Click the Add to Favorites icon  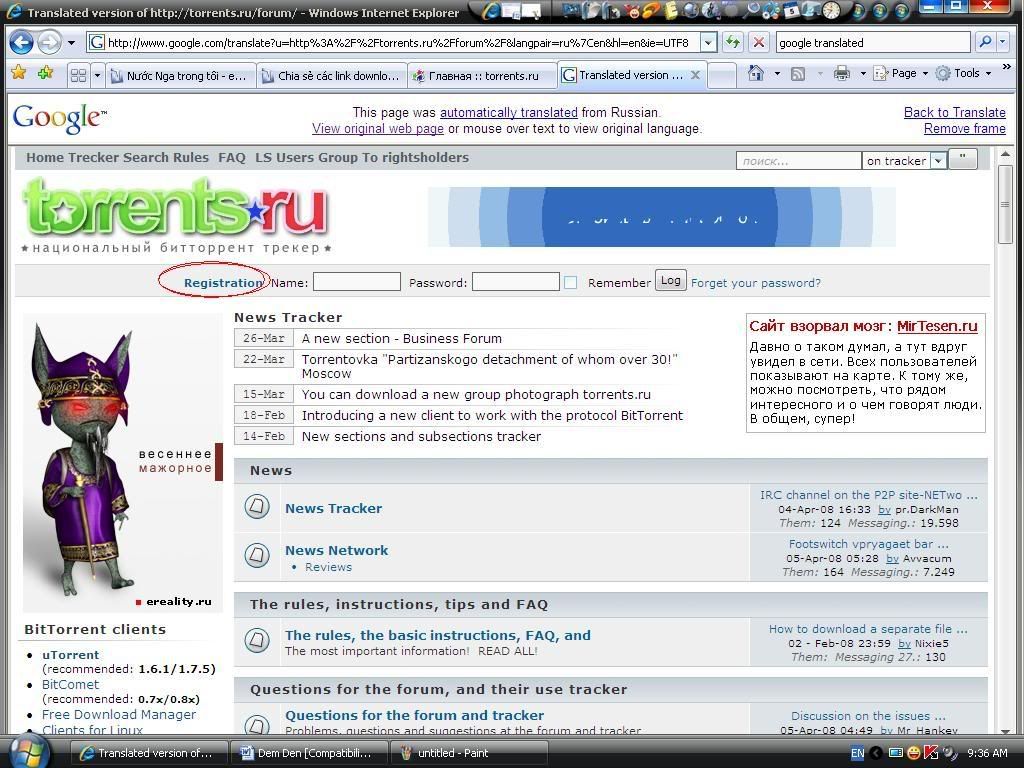click(x=45, y=74)
